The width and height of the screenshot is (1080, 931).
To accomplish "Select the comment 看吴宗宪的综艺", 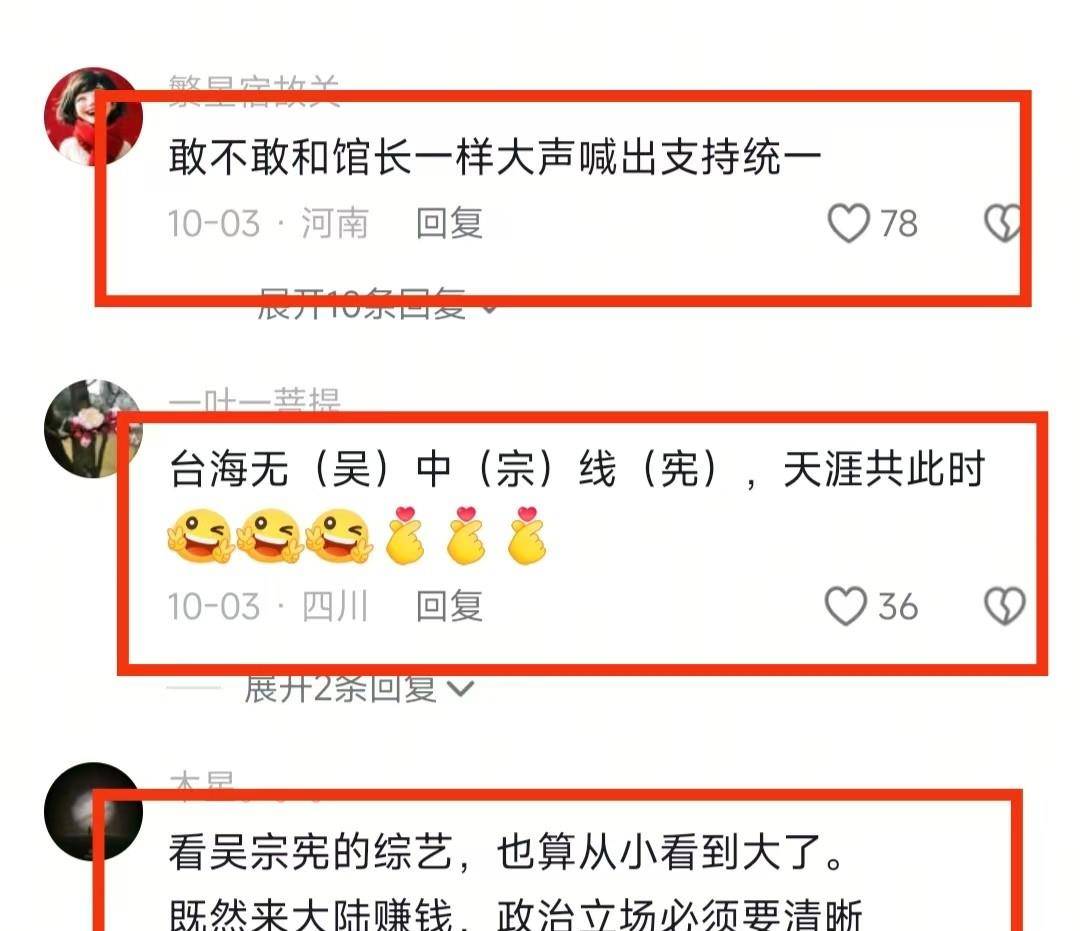I will pos(310,852).
